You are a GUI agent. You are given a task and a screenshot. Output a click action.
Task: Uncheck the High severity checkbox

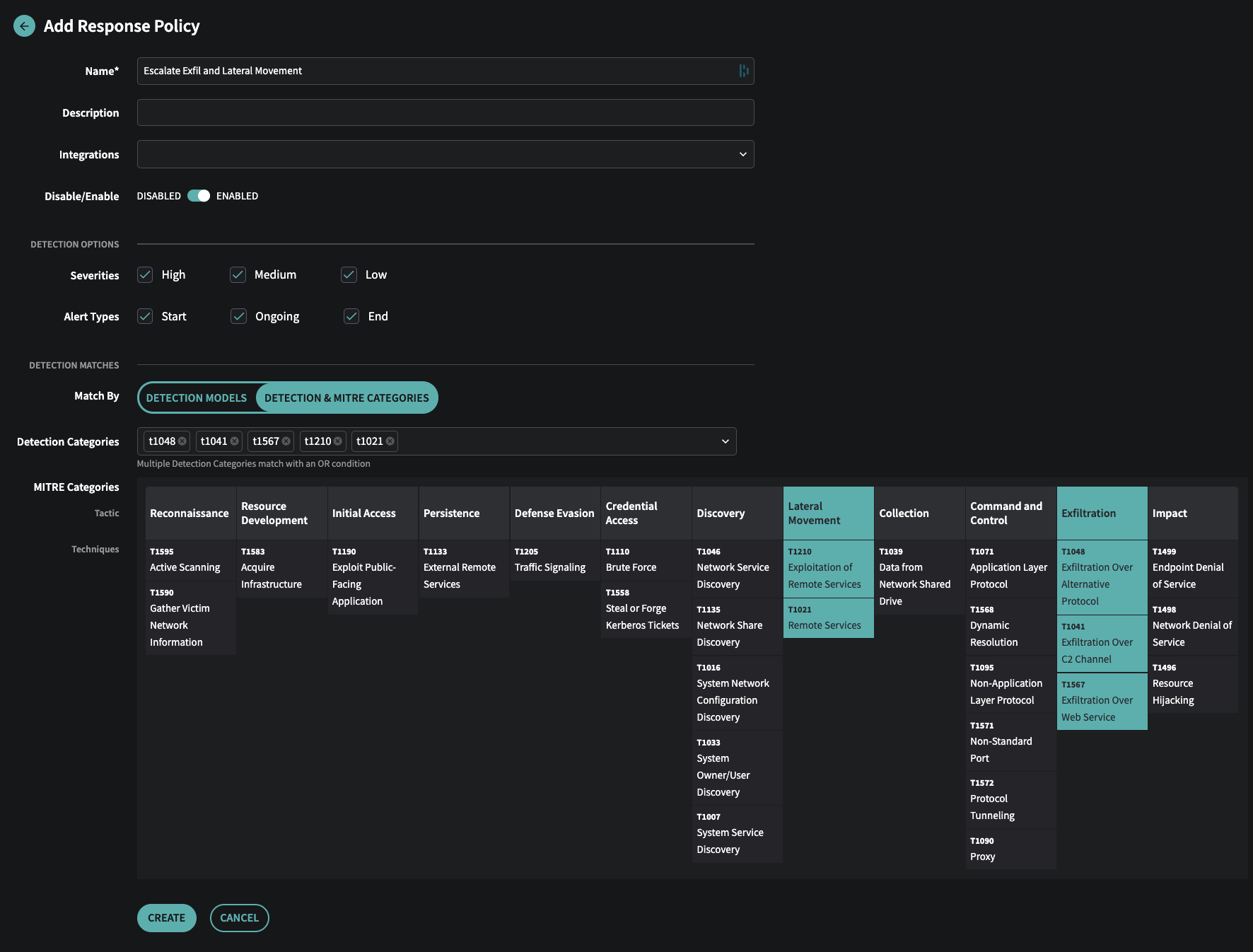(x=145, y=274)
